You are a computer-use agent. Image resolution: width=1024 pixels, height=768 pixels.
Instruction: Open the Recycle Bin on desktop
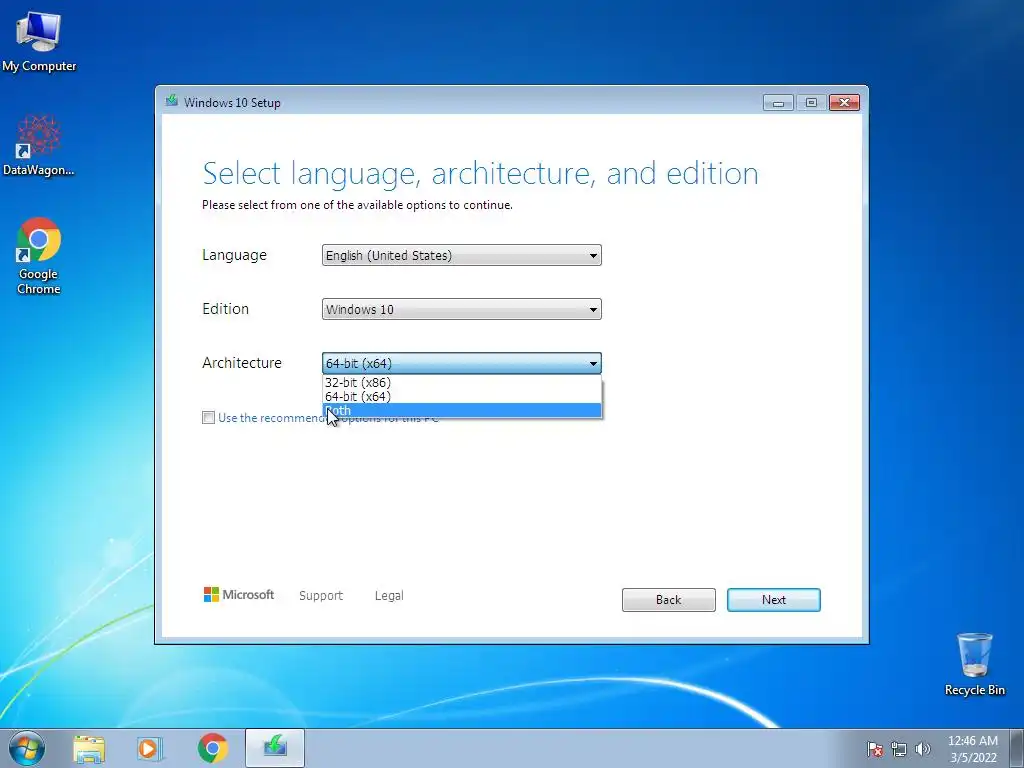click(x=974, y=664)
